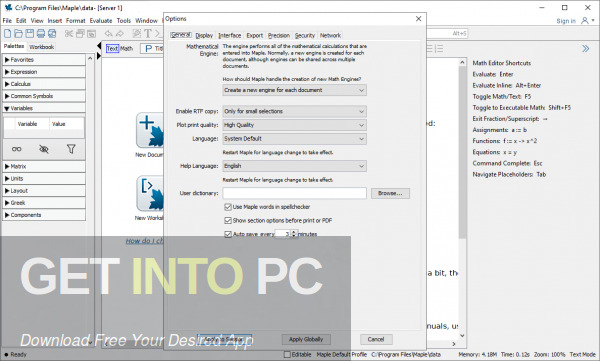600x361 pixels.
Task: Expand the Greek palette
Action: point(44,203)
